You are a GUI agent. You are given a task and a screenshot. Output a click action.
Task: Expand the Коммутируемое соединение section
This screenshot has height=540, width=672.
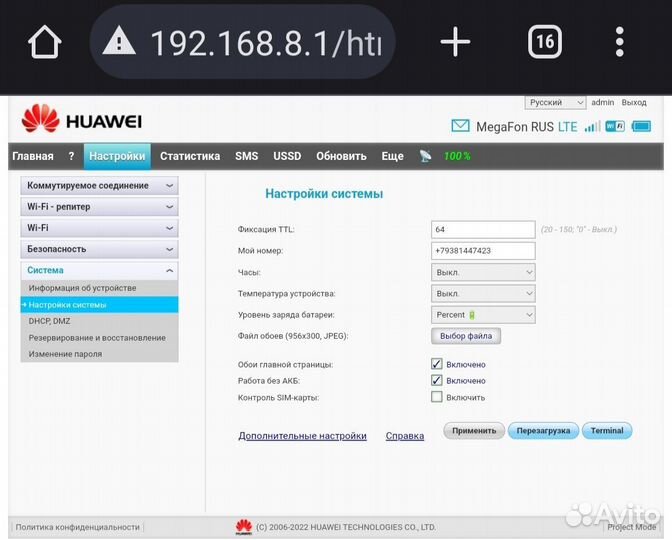(x=99, y=186)
